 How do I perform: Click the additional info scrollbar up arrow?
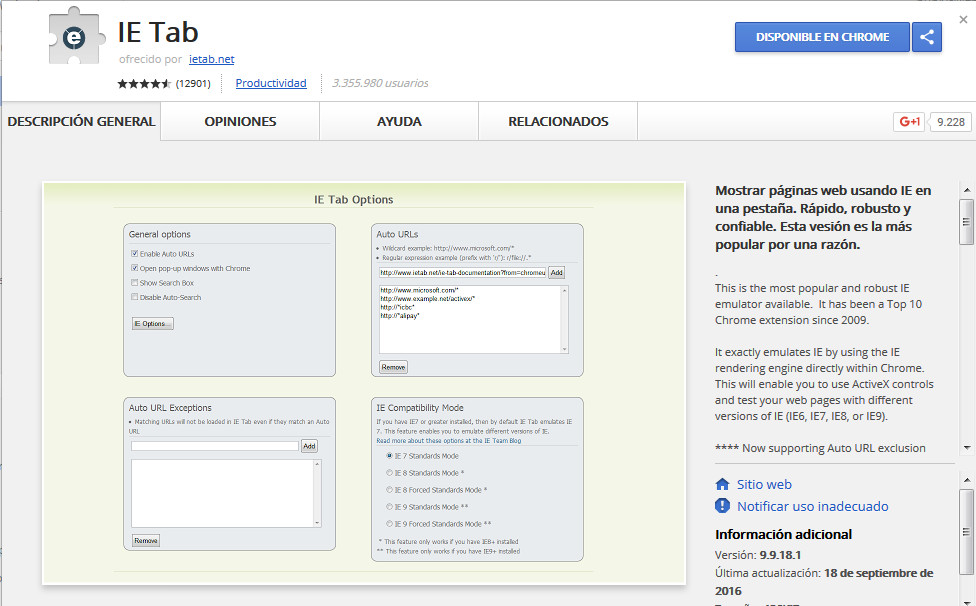click(967, 480)
